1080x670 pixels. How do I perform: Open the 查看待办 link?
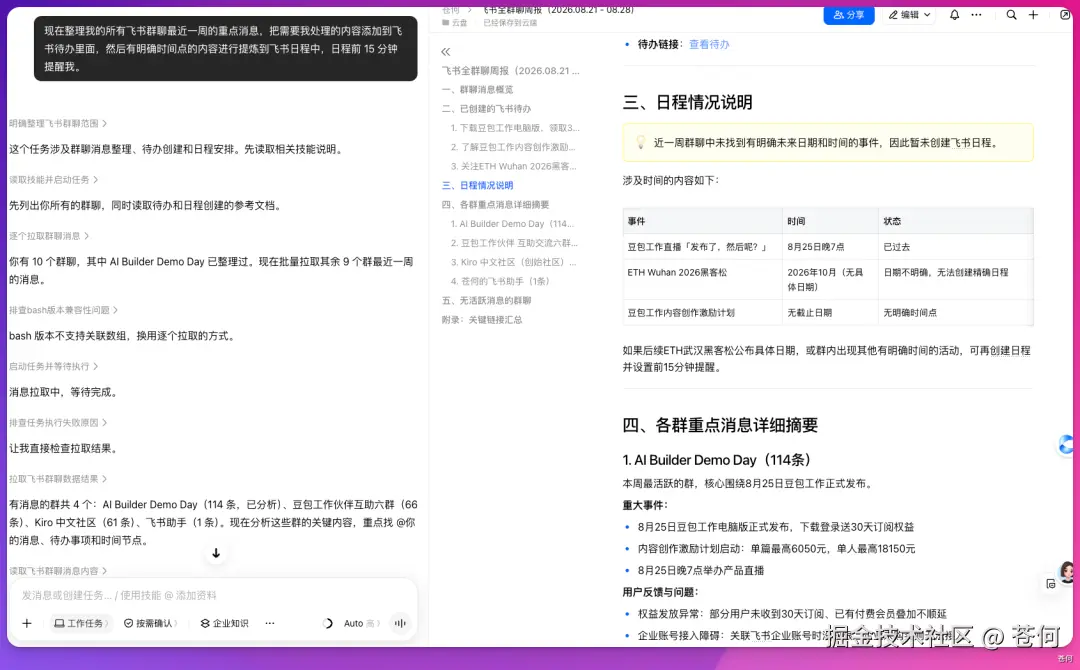tap(709, 44)
